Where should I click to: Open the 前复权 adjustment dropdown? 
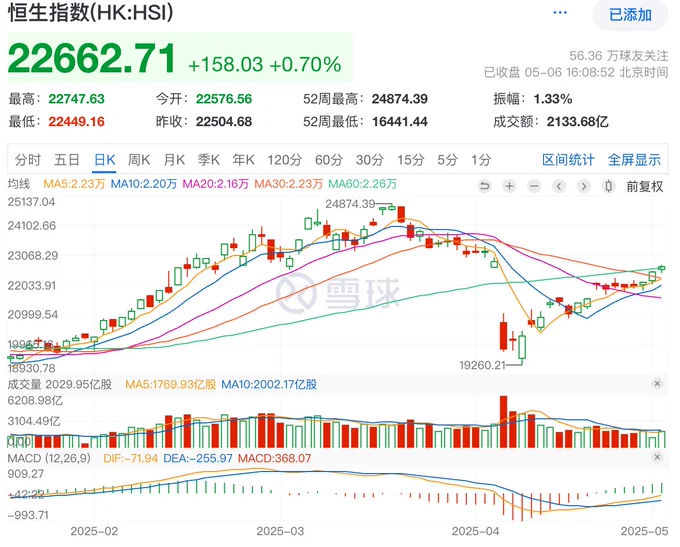point(644,187)
